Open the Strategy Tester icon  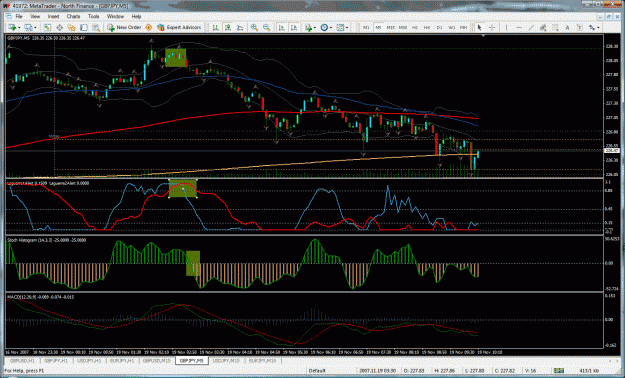coord(96,28)
